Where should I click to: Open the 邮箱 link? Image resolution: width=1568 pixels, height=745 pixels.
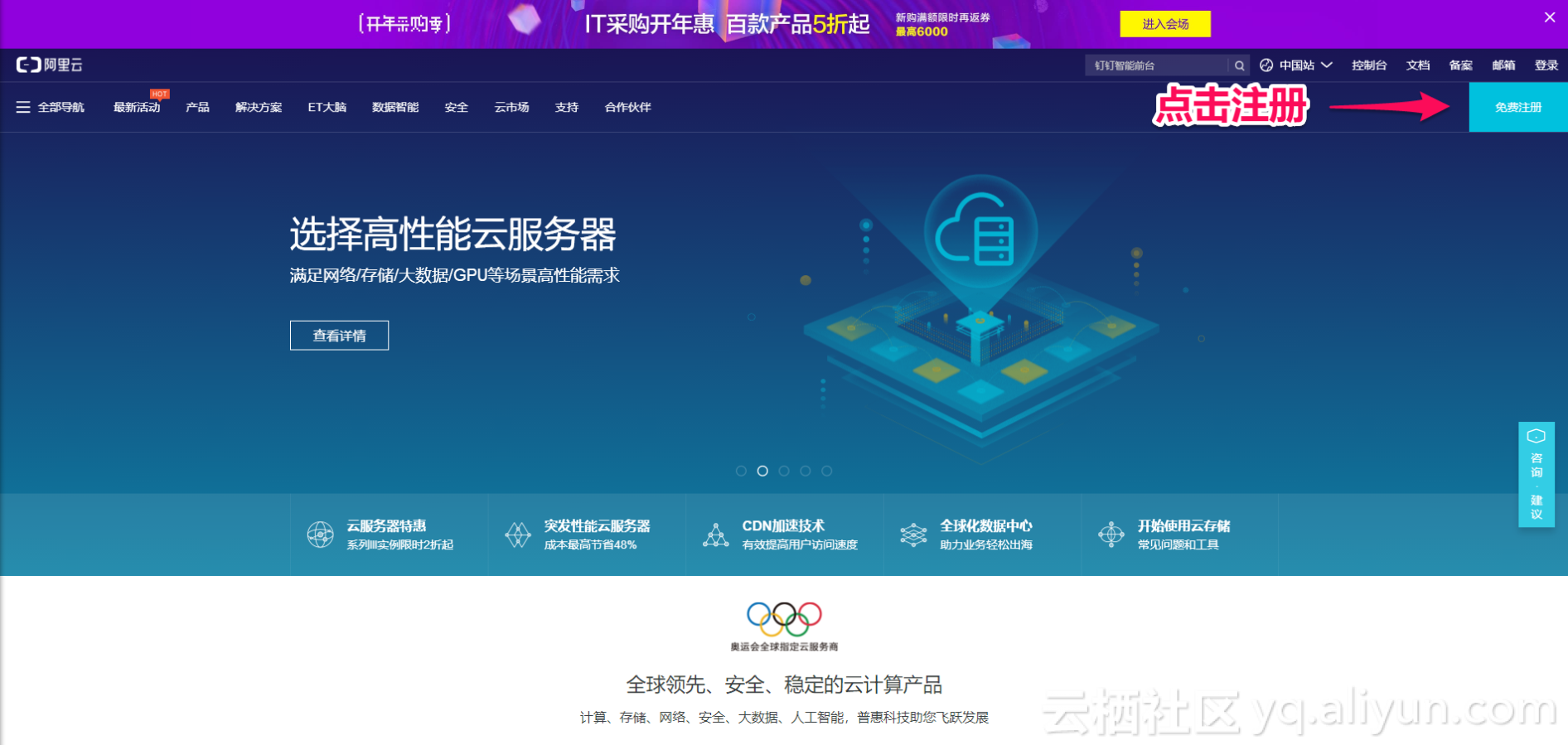tap(1503, 65)
